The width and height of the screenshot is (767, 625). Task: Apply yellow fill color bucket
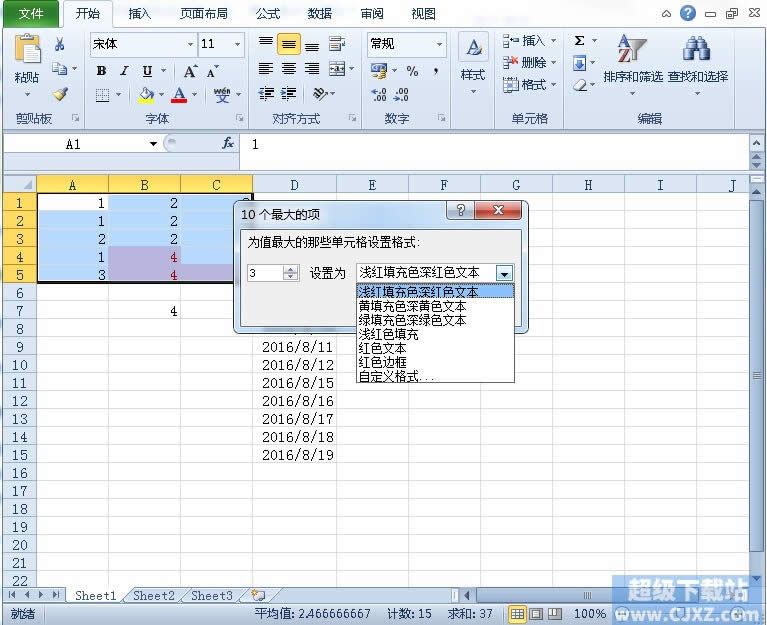[146, 95]
